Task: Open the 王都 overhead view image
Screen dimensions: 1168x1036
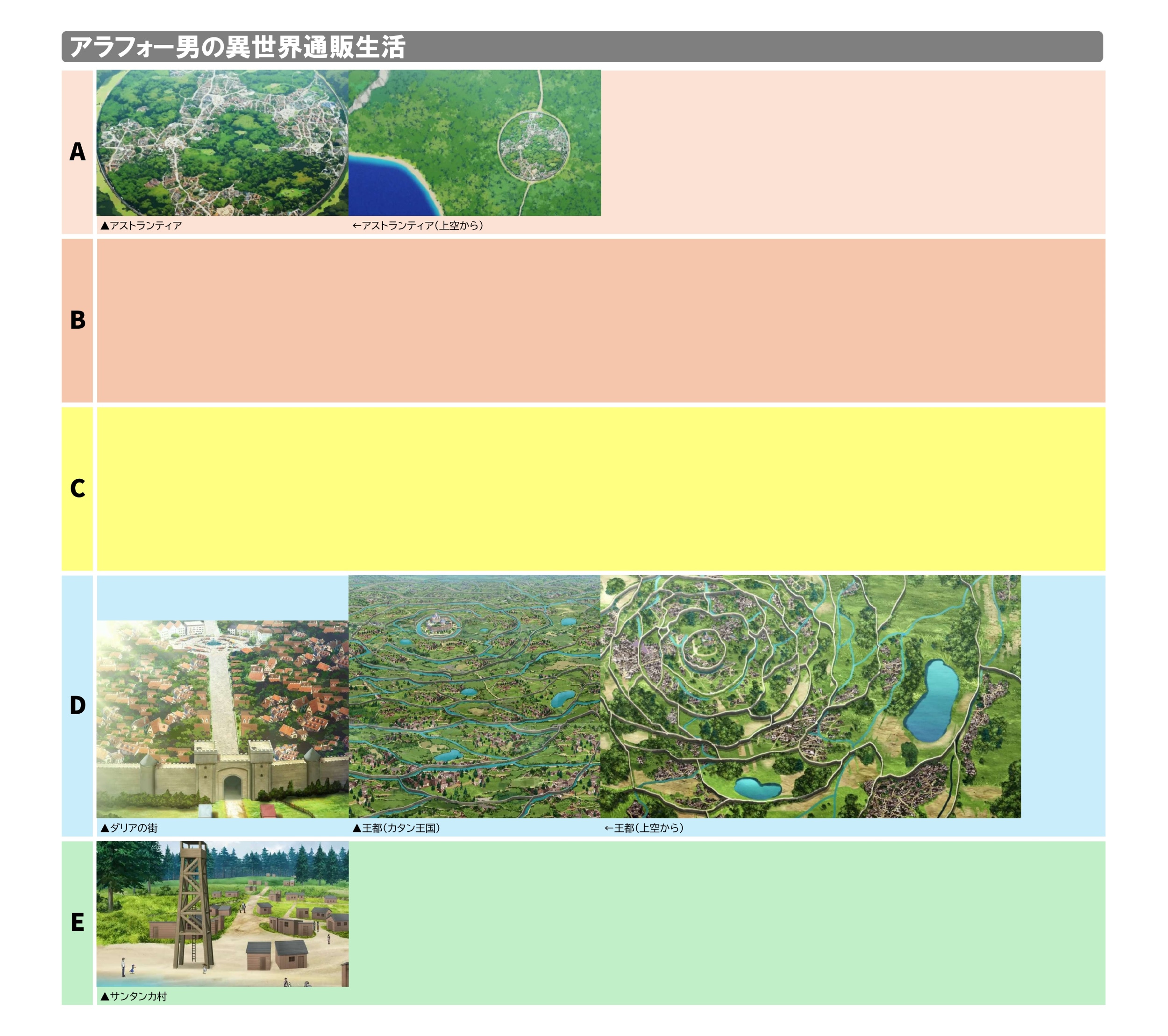Action: pos(811,696)
